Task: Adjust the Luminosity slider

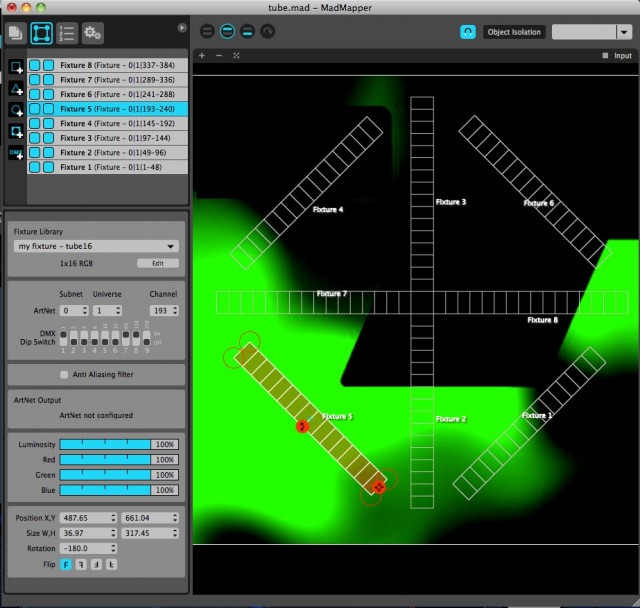Action: coord(105,443)
